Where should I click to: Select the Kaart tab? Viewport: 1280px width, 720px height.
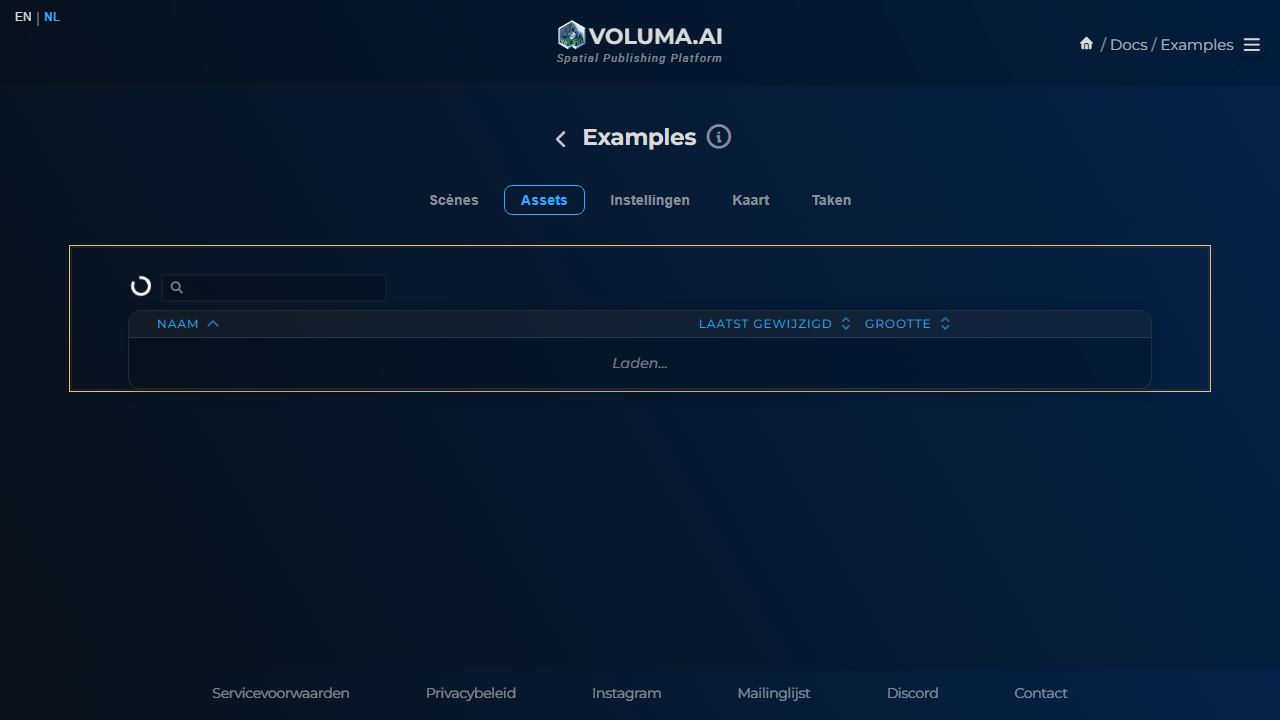(750, 200)
